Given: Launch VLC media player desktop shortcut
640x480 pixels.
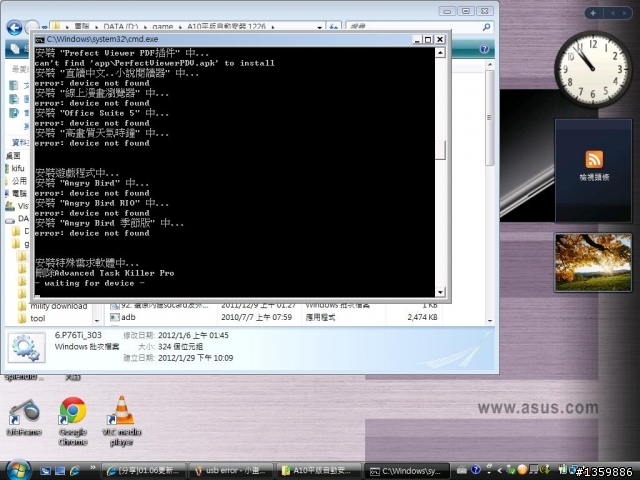Looking at the screenshot, I should coord(122,421).
